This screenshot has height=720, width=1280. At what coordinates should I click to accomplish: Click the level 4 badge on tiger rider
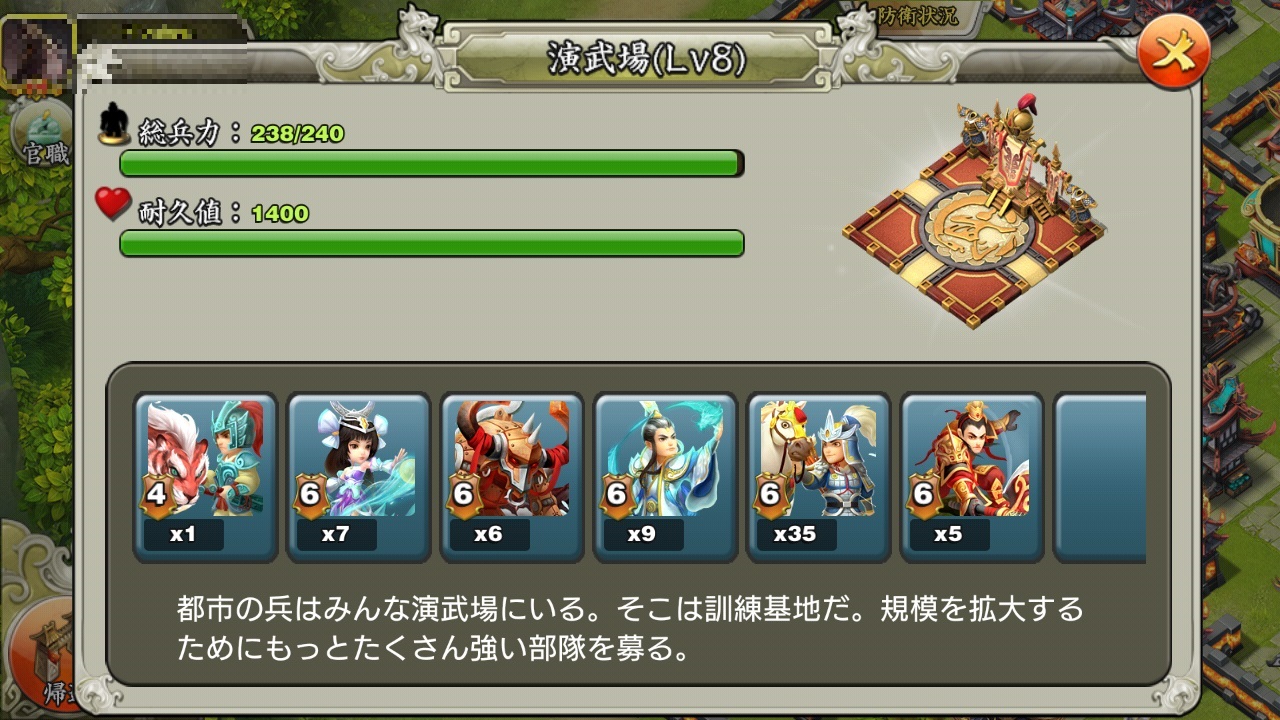coord(156,495)
